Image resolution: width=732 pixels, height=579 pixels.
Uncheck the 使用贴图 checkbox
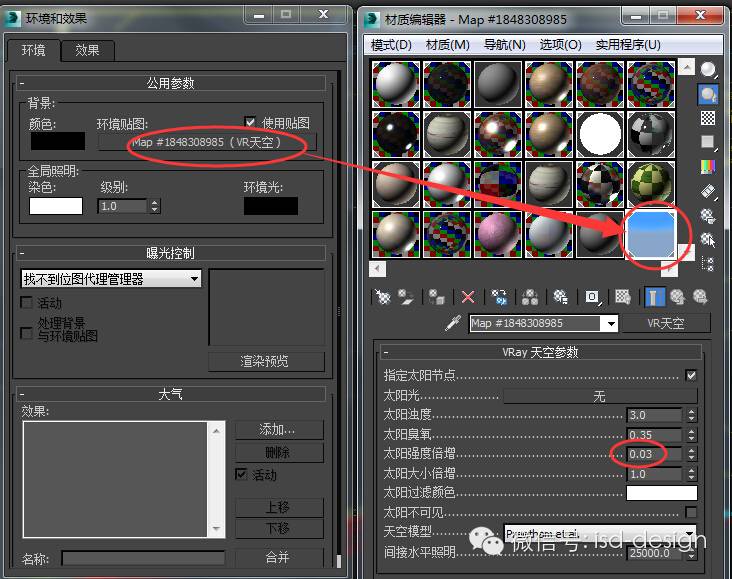pos(250,122)
